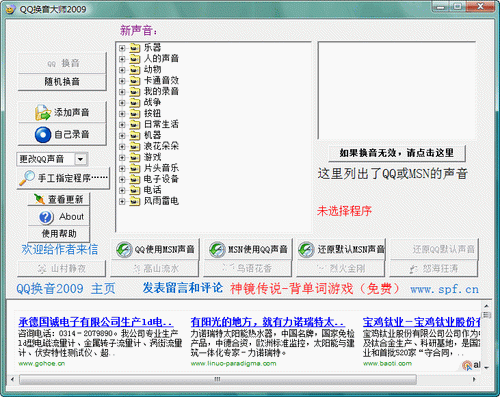Screen dimensions: 500x397
Task: Select the 卡通音效 tree item
Action: point(161,80)
